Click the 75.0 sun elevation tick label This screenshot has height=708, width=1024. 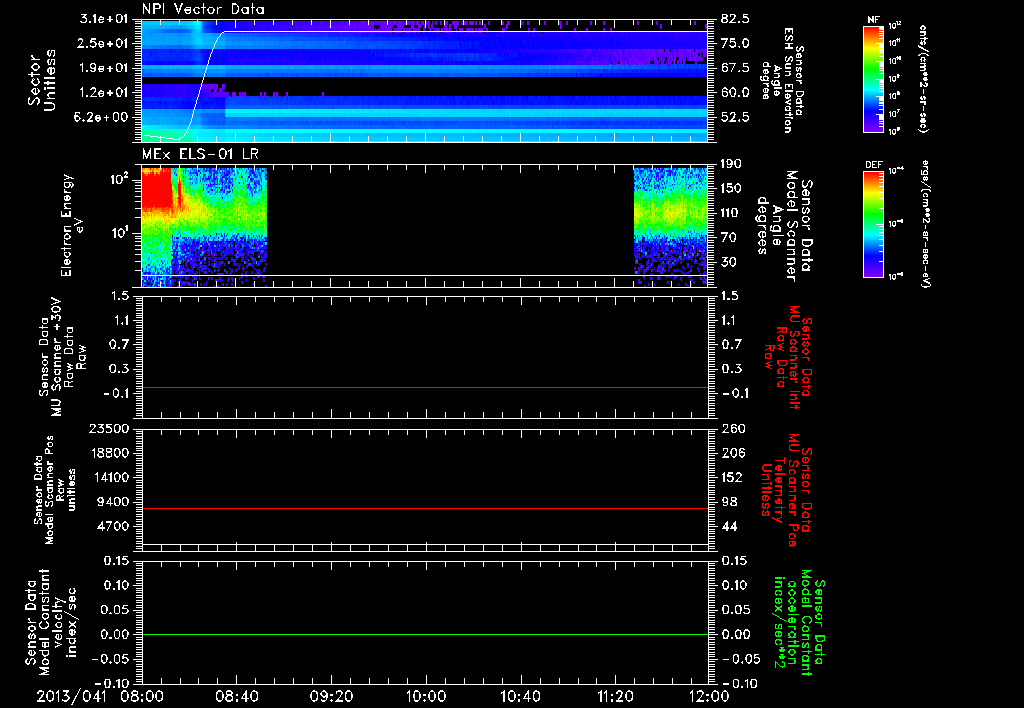735,43
